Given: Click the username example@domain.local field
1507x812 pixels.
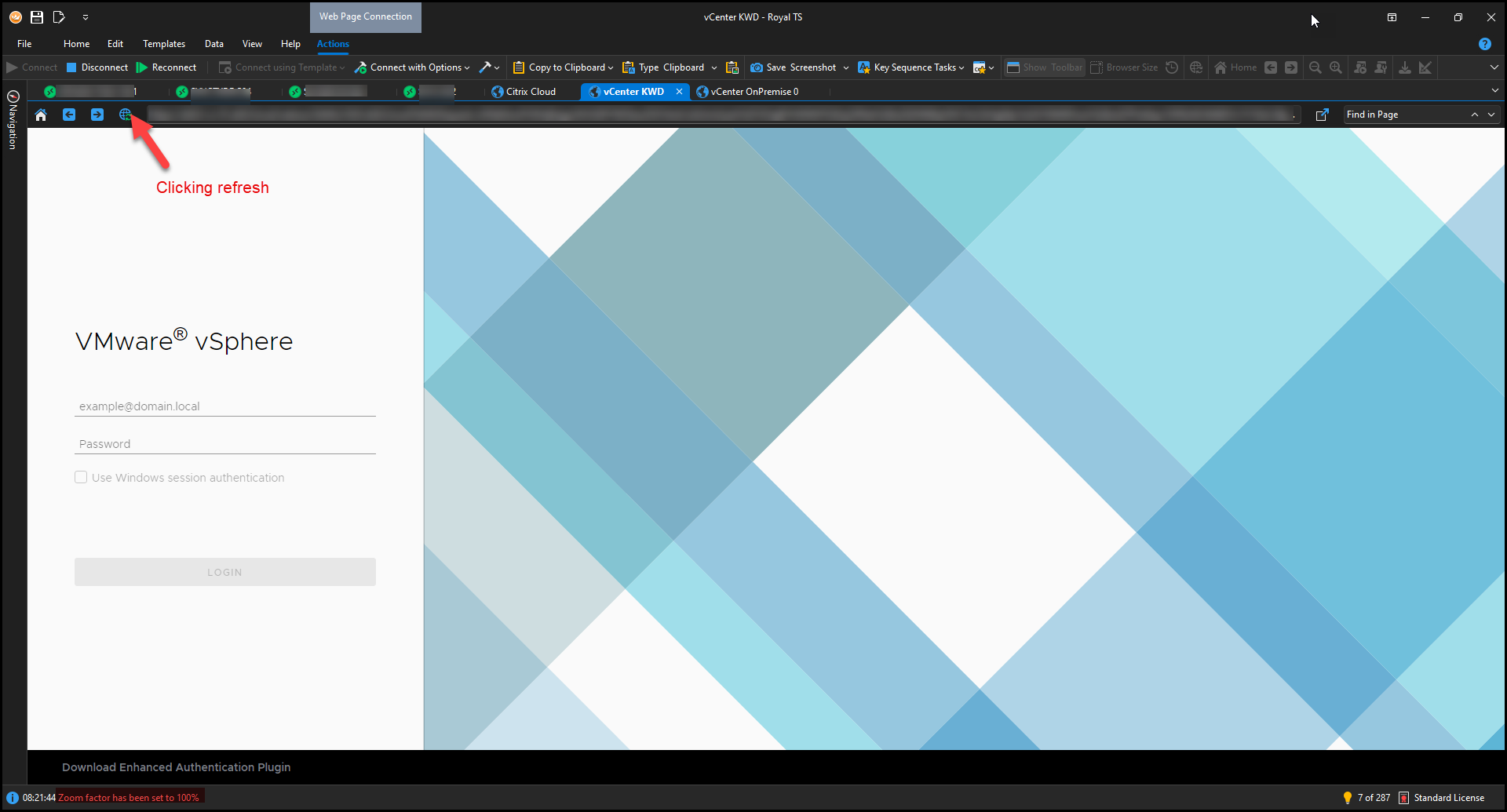Looking at the screenshot, I should point(225,406).
